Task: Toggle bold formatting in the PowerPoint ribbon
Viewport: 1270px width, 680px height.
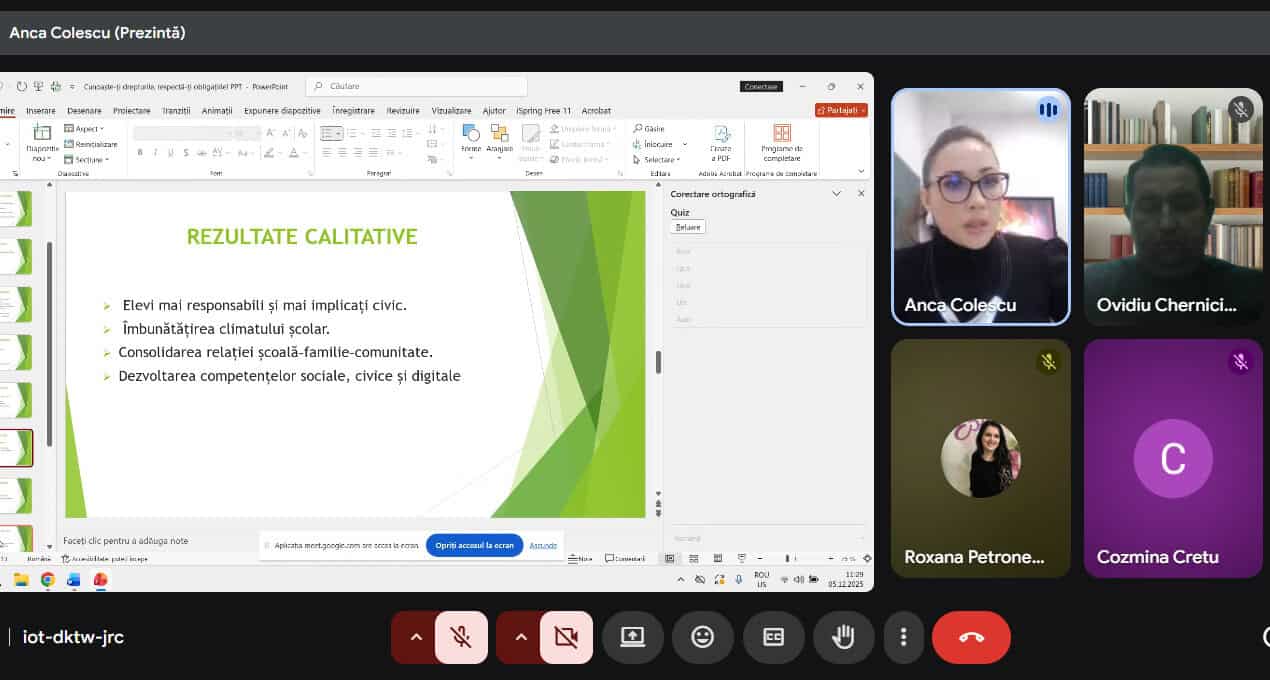Action: pos(140,153)
